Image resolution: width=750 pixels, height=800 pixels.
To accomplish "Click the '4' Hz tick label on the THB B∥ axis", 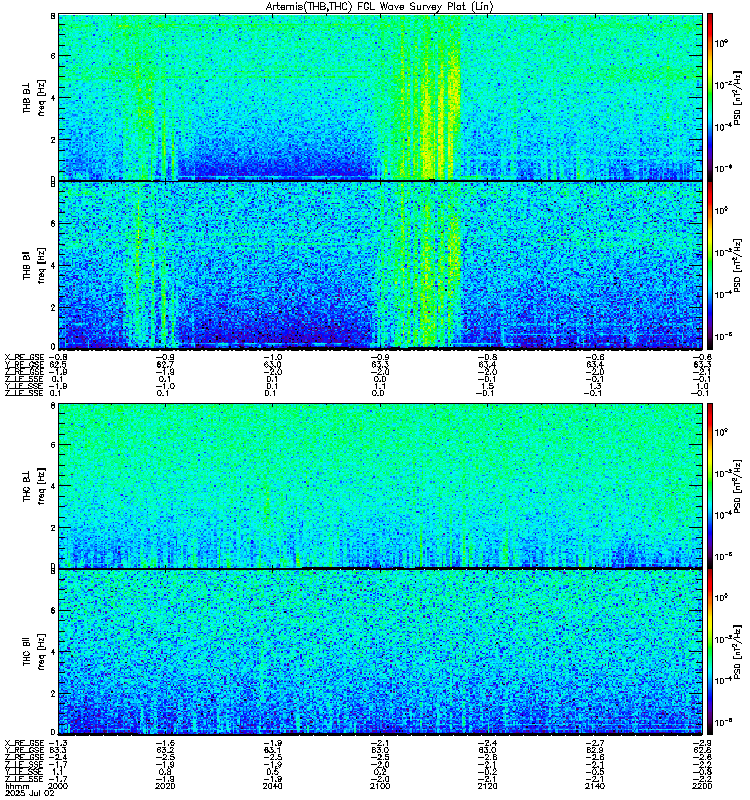I will [53, 265].
